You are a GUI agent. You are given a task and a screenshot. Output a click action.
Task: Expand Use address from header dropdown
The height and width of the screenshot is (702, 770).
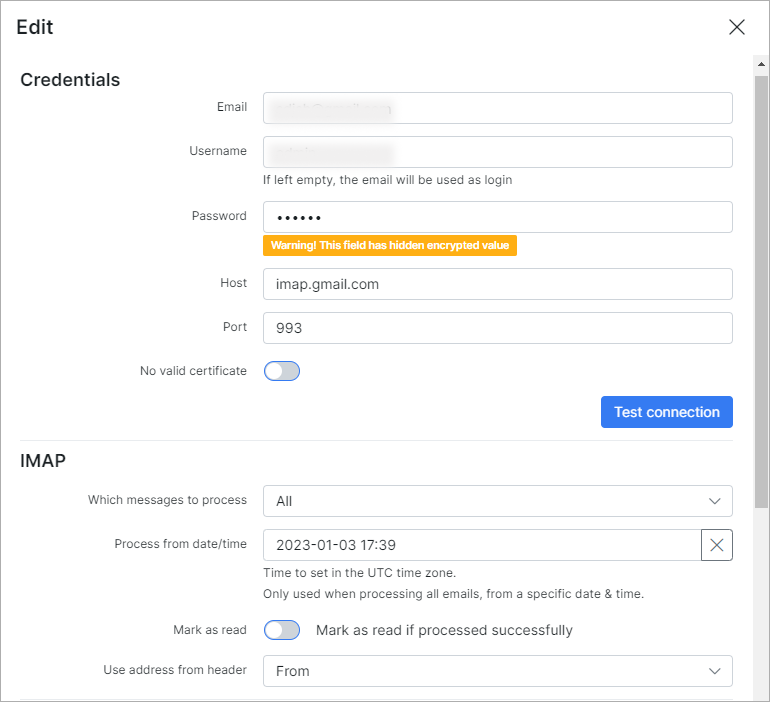[497, 671]
